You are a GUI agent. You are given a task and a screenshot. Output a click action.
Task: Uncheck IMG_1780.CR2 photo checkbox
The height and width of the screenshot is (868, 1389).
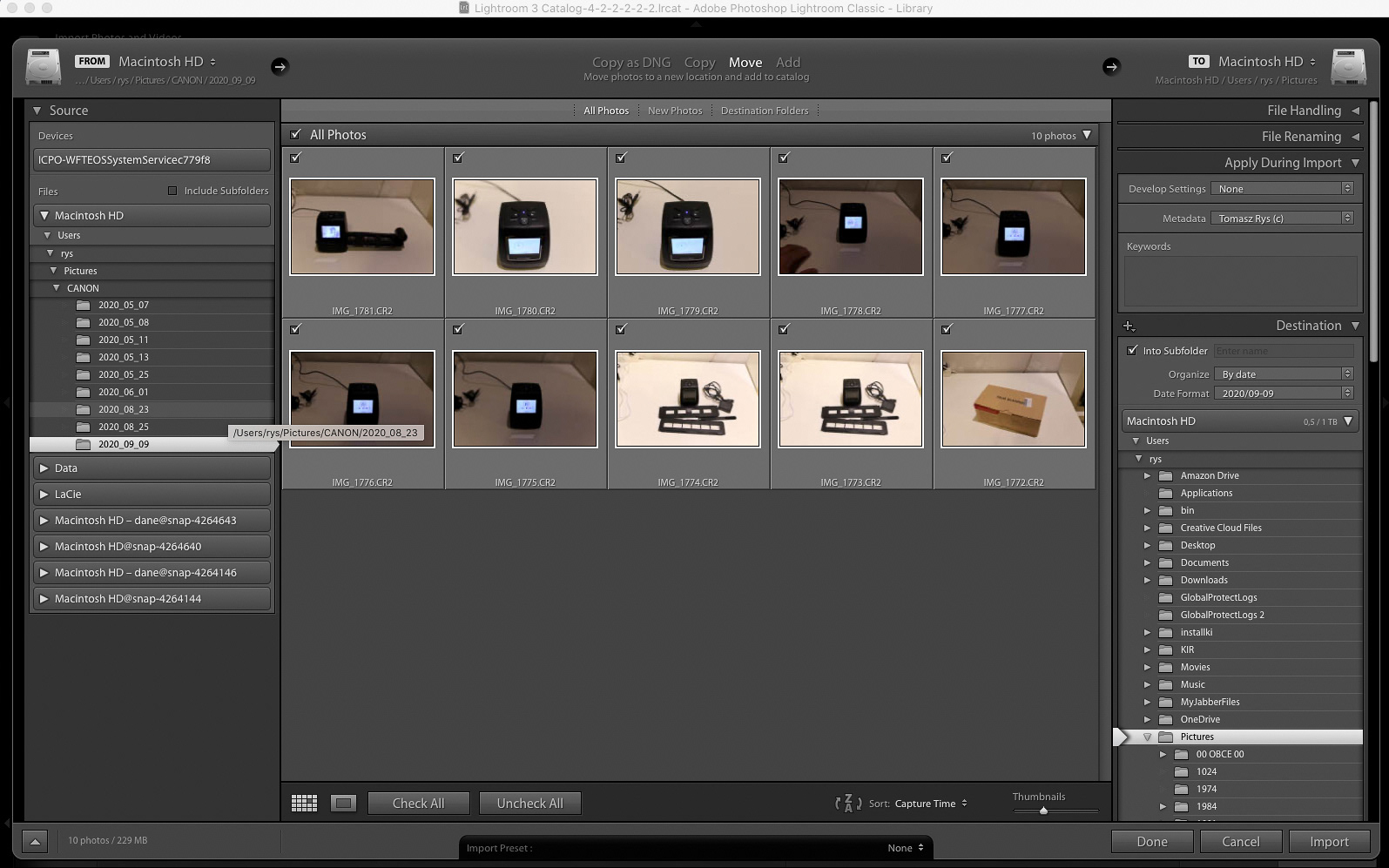[x=458, y=158]
